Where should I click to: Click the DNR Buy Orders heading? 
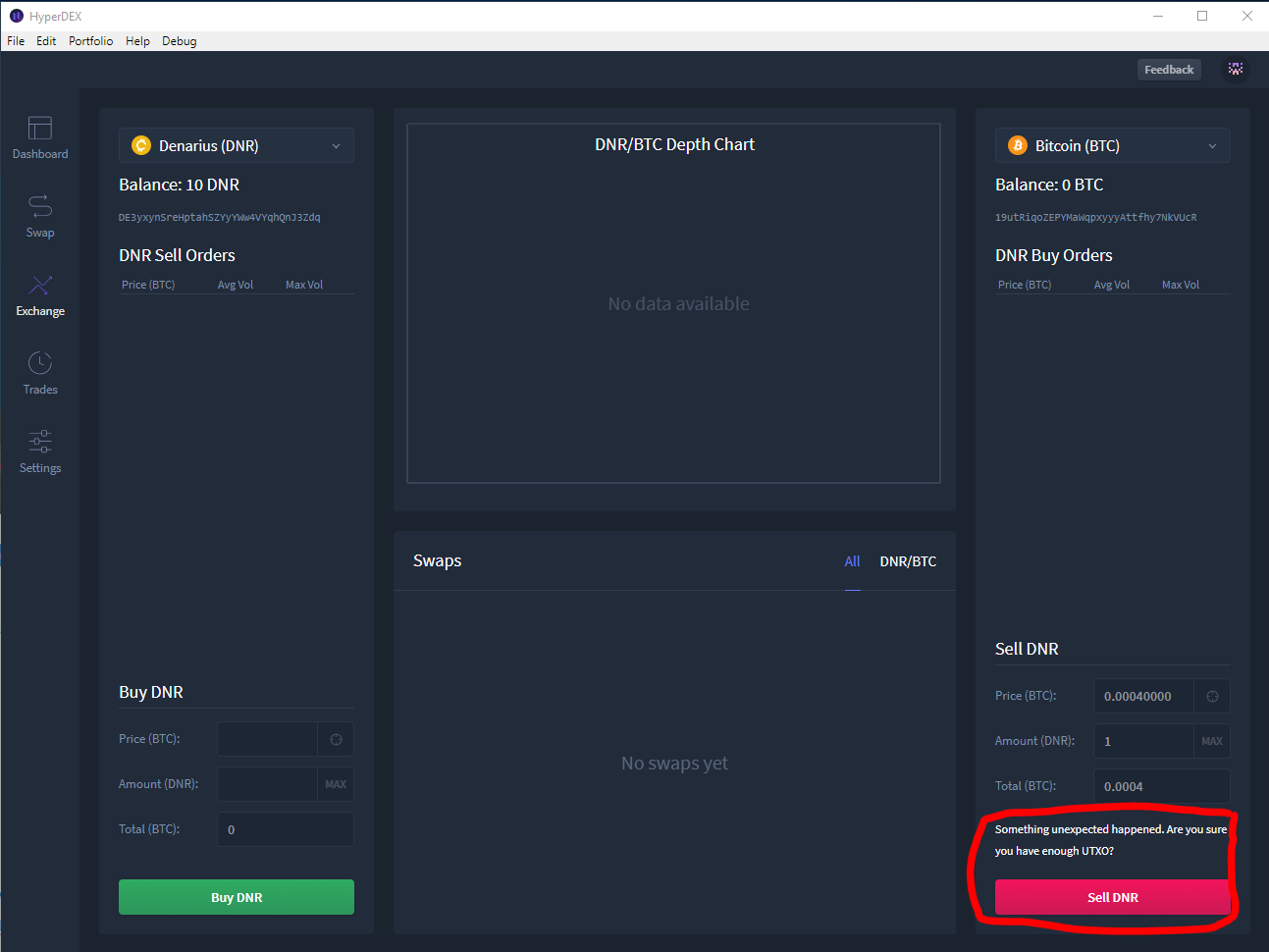point(1054,255)
